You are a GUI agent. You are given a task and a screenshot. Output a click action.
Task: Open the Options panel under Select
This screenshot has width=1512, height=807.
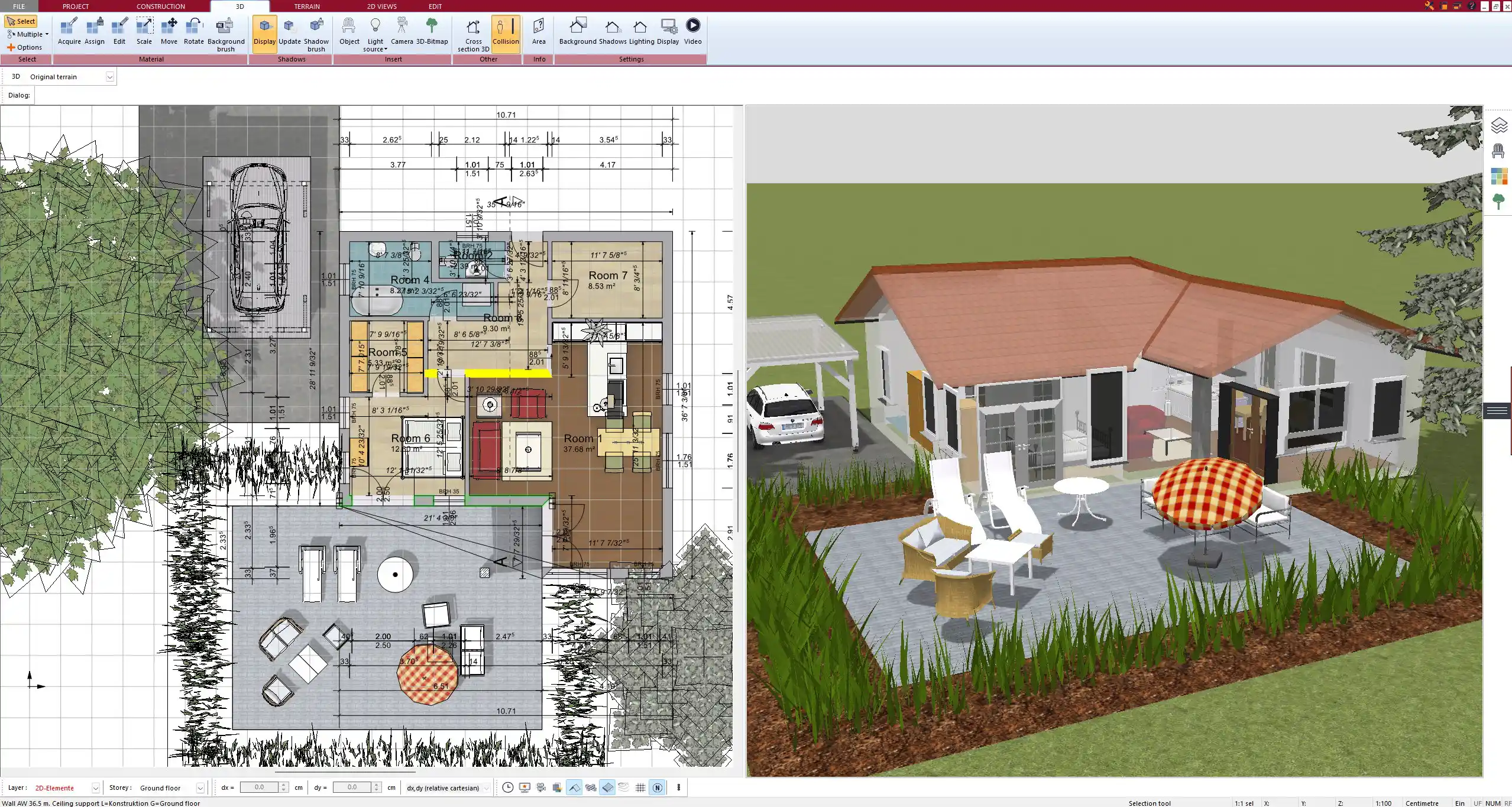click(x=25, y=47)
